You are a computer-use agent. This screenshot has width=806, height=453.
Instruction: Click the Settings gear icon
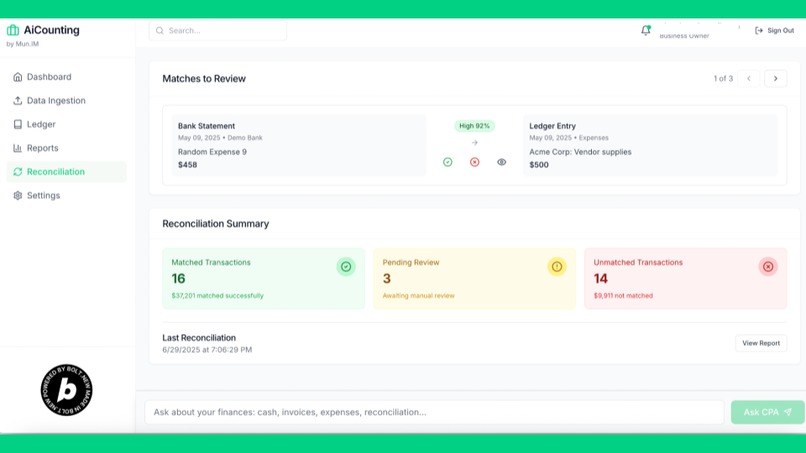(17, 195)
